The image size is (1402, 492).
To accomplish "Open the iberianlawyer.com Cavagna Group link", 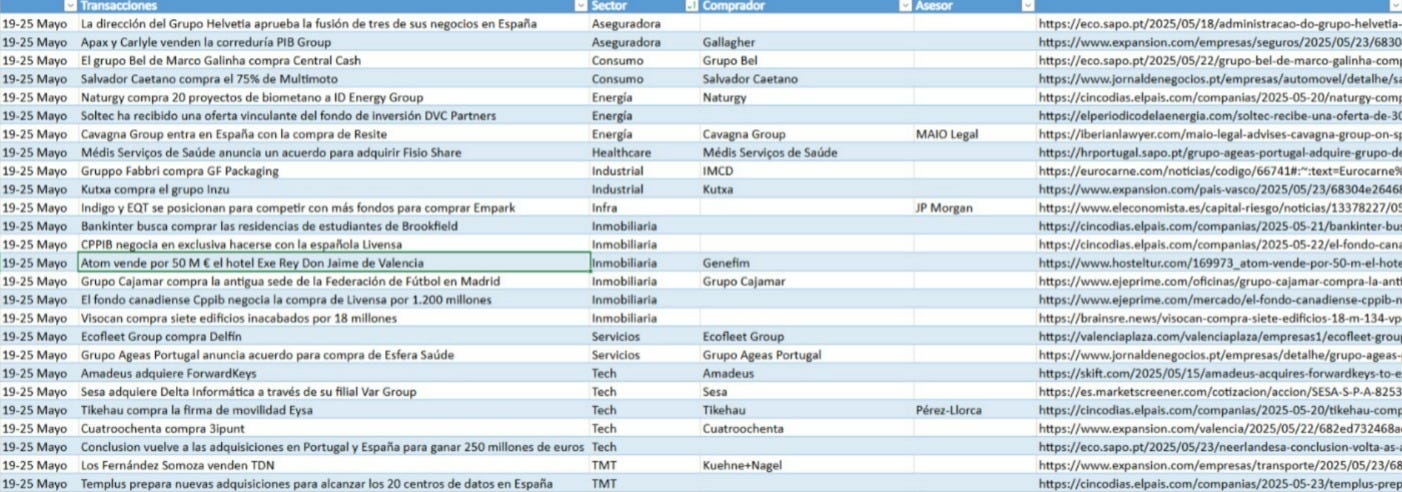I will click(1219, 134).
